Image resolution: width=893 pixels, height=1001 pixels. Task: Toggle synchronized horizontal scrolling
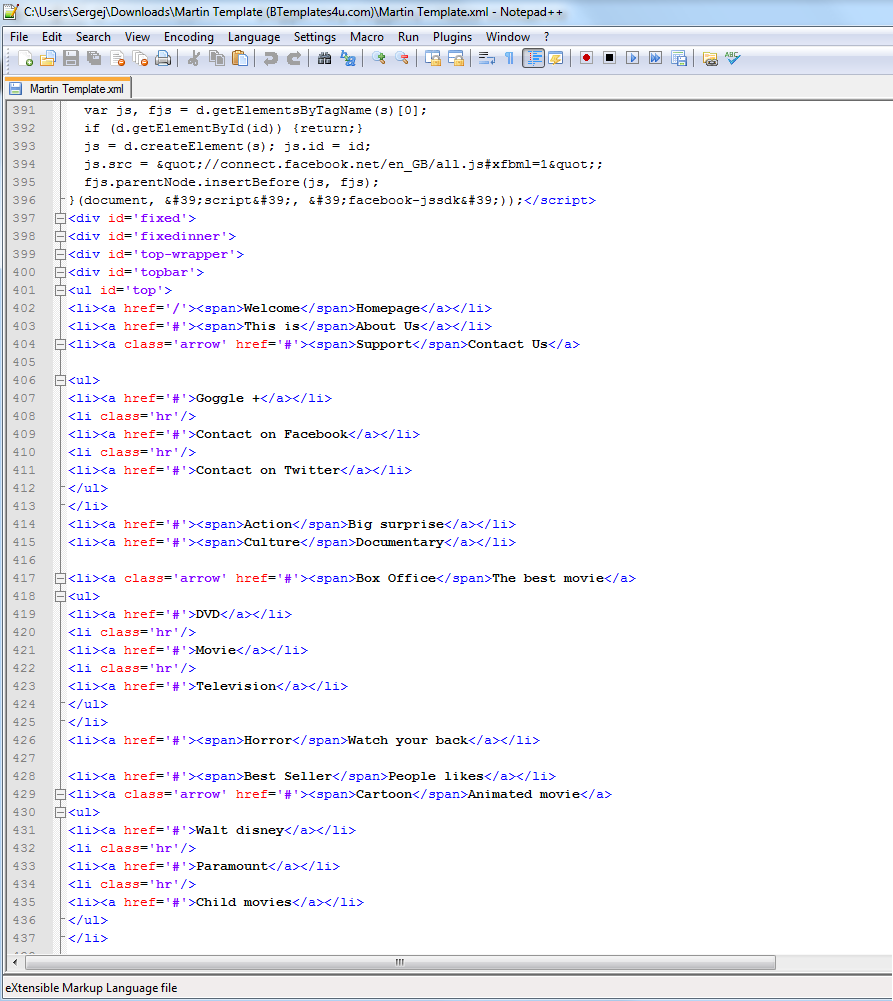456,59
